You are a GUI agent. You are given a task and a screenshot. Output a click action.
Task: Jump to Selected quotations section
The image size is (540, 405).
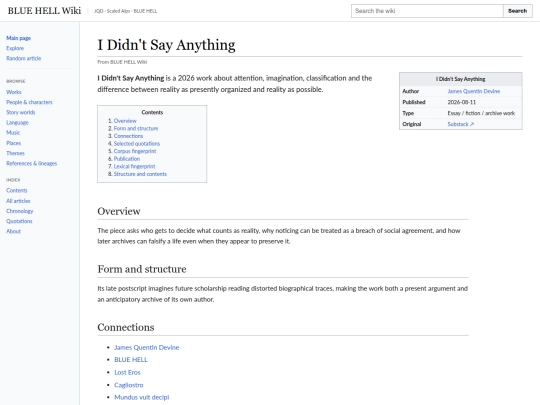click(137, 144)
